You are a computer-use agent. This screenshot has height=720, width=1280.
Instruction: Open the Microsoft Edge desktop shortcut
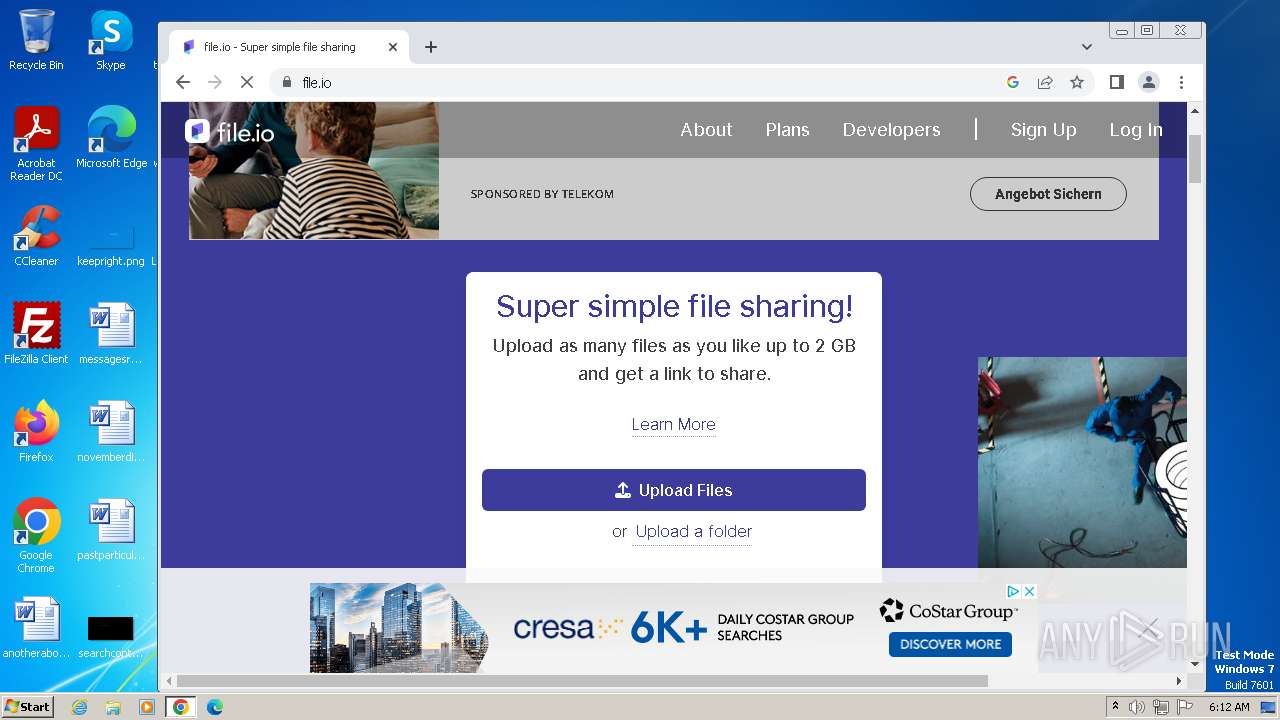[x=111, y=138]
